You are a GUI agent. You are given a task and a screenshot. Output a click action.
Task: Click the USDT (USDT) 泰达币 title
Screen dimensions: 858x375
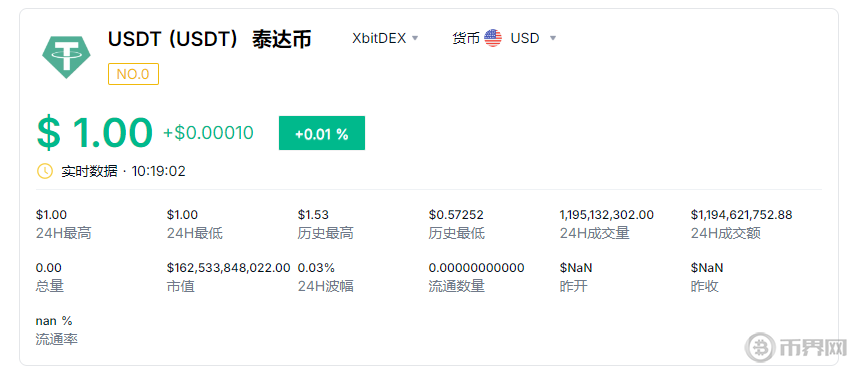[210, 39]
